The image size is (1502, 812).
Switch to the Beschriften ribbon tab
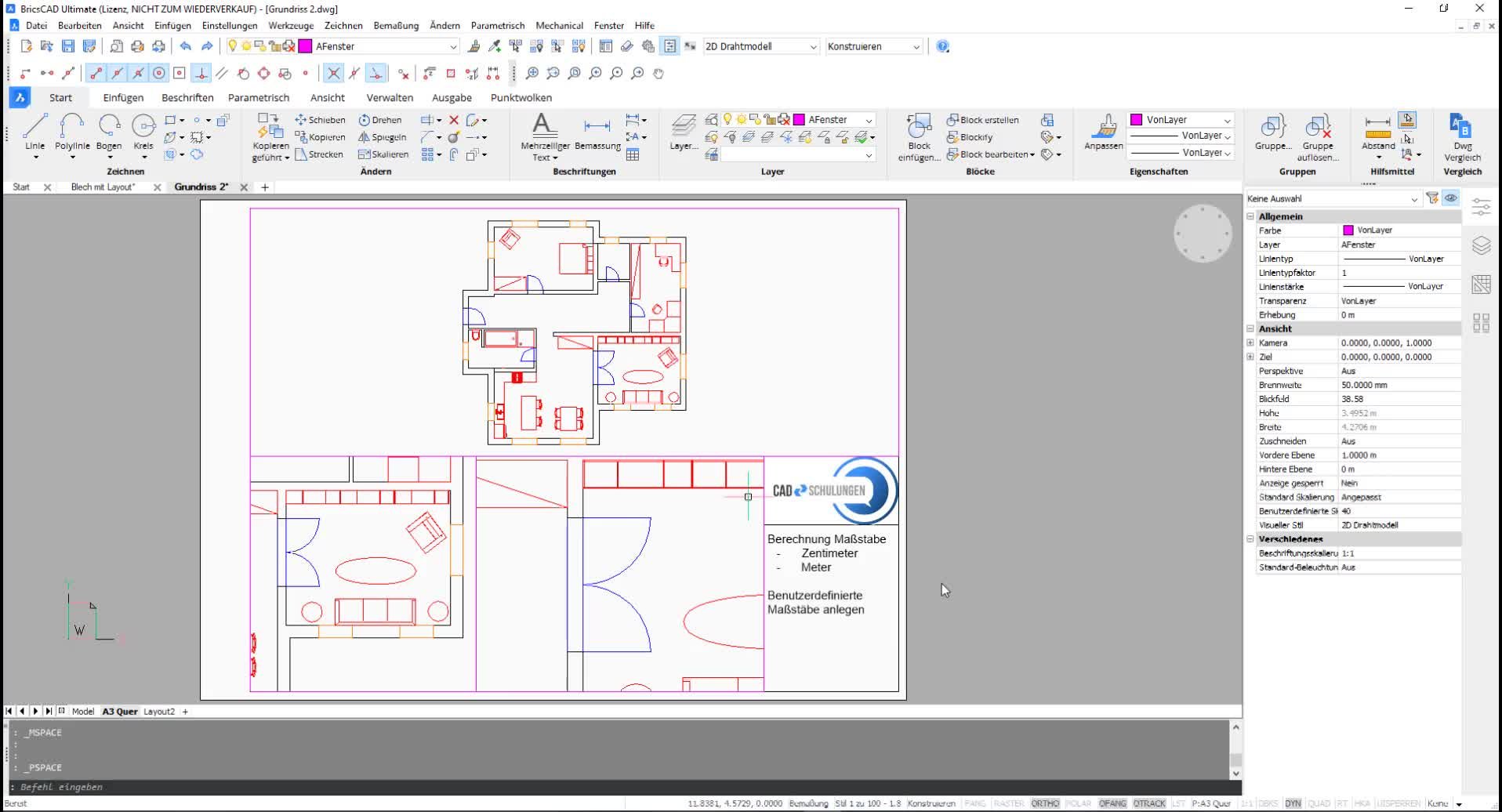(187, 98)
